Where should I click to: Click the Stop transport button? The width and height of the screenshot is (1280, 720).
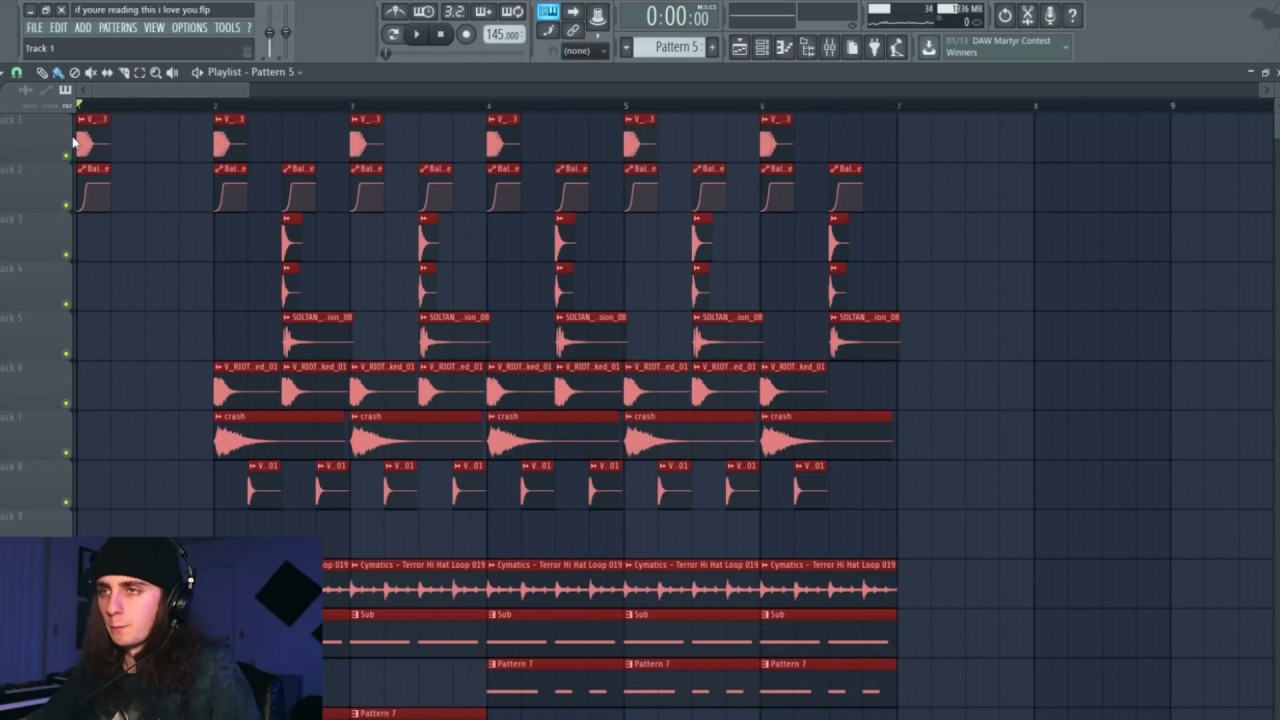(x=440, y=34)
